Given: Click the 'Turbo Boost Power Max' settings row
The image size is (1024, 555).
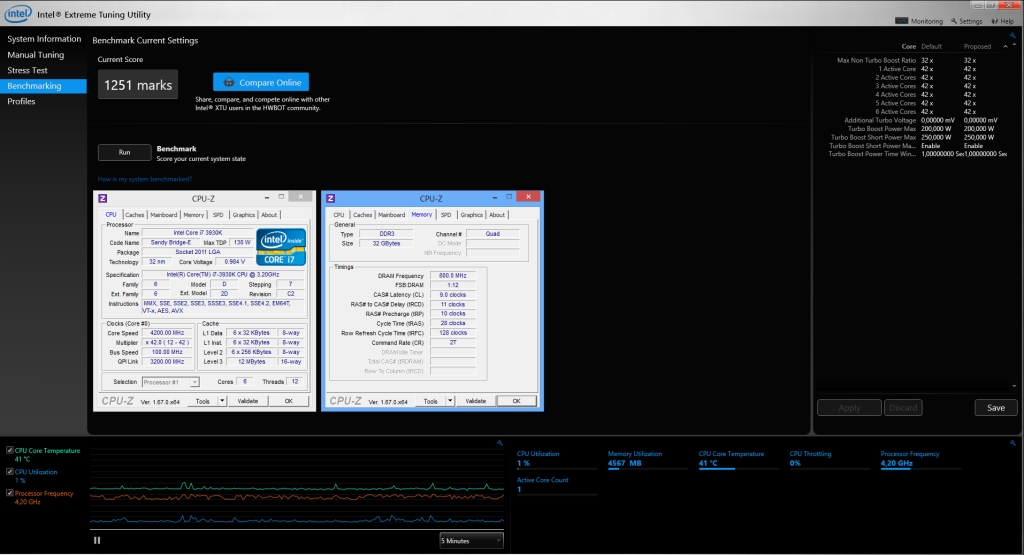Looking at the screenshot, I should 921,129.
